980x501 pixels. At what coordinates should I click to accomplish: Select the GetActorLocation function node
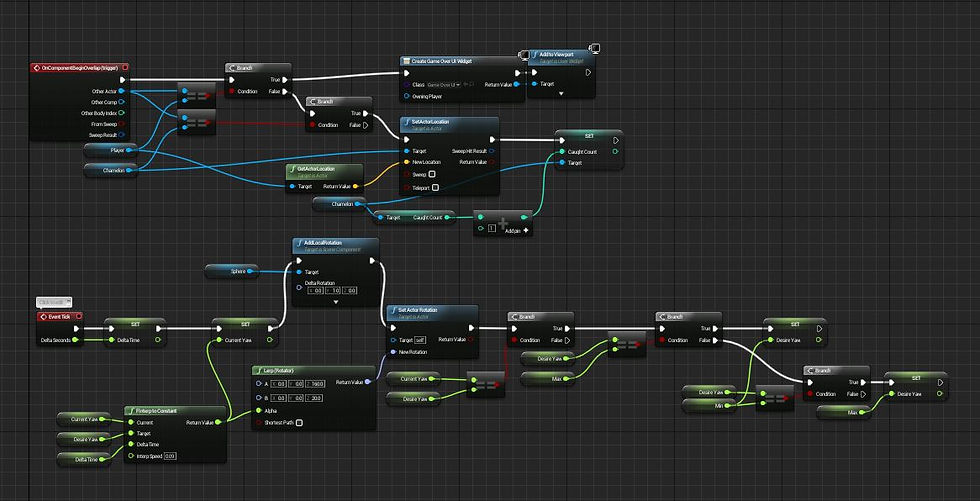324,178
